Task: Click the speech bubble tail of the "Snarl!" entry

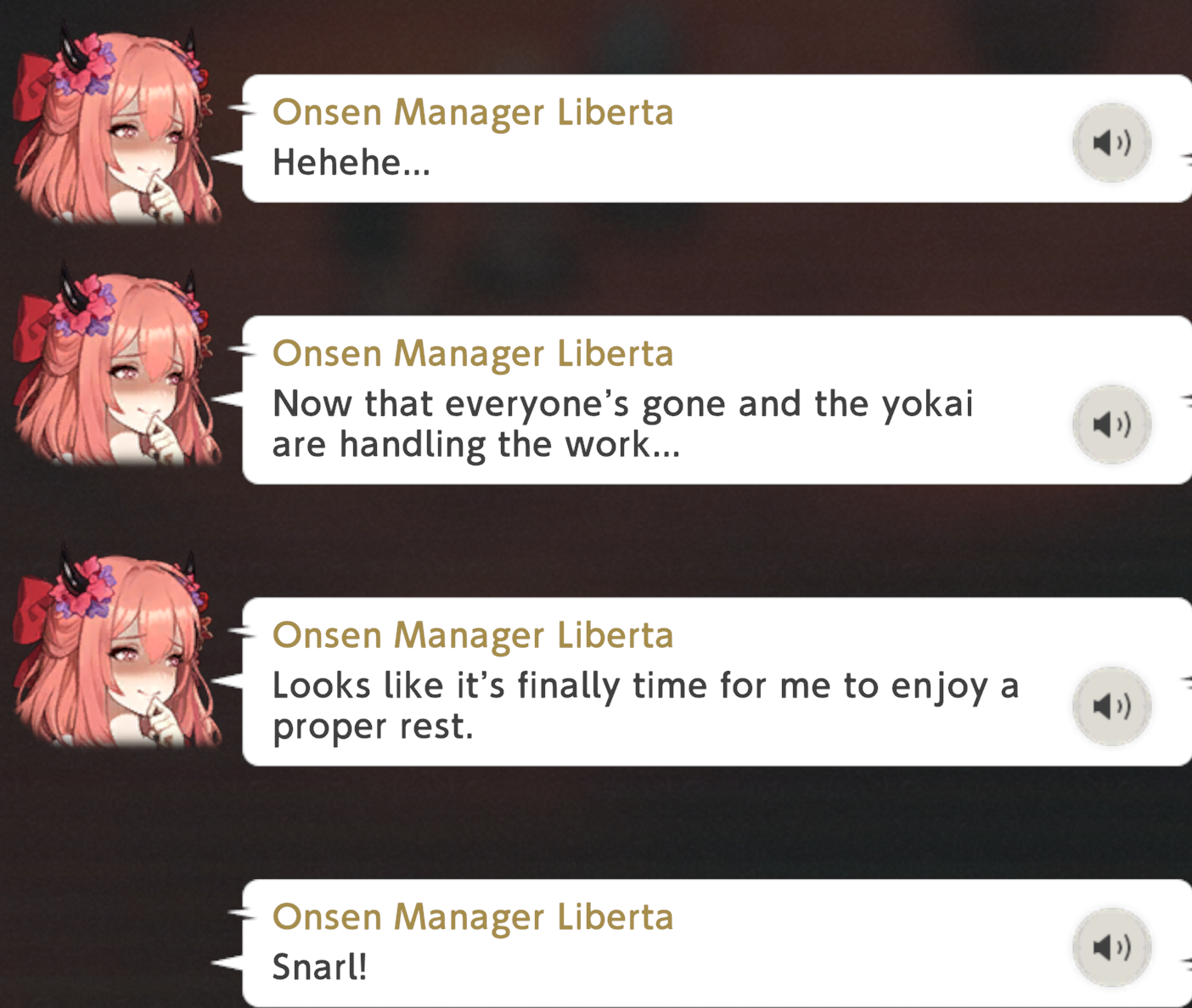Action: point(228,962)
